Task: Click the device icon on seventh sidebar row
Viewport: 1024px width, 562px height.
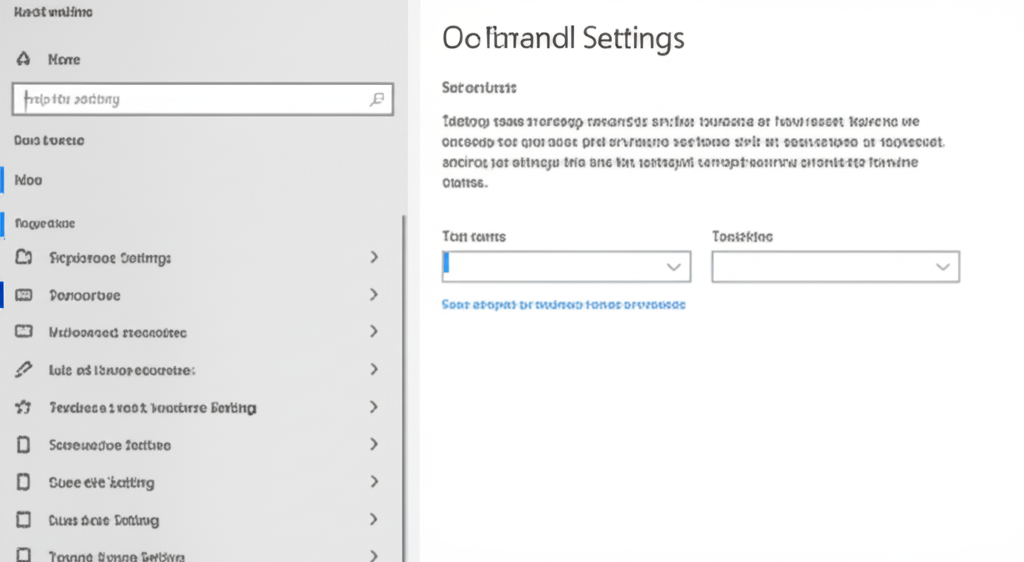Action: pos(24,482)
